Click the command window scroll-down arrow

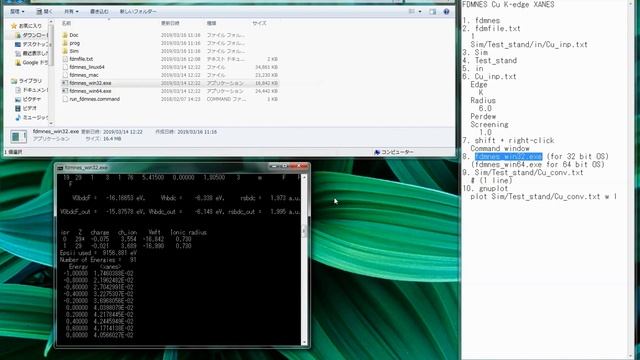tap(304, 342)
